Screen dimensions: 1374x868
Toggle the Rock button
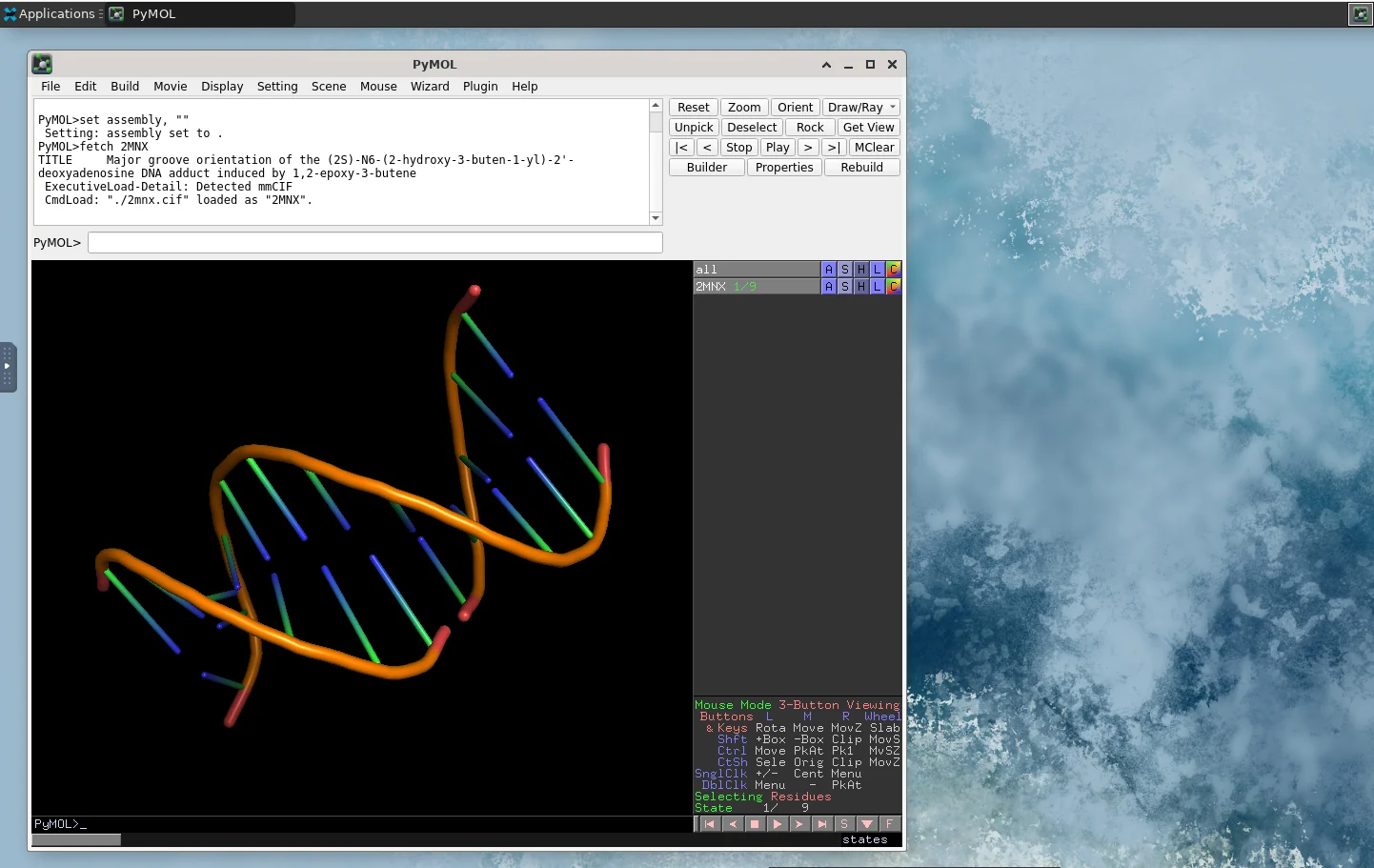coord(810,128)
